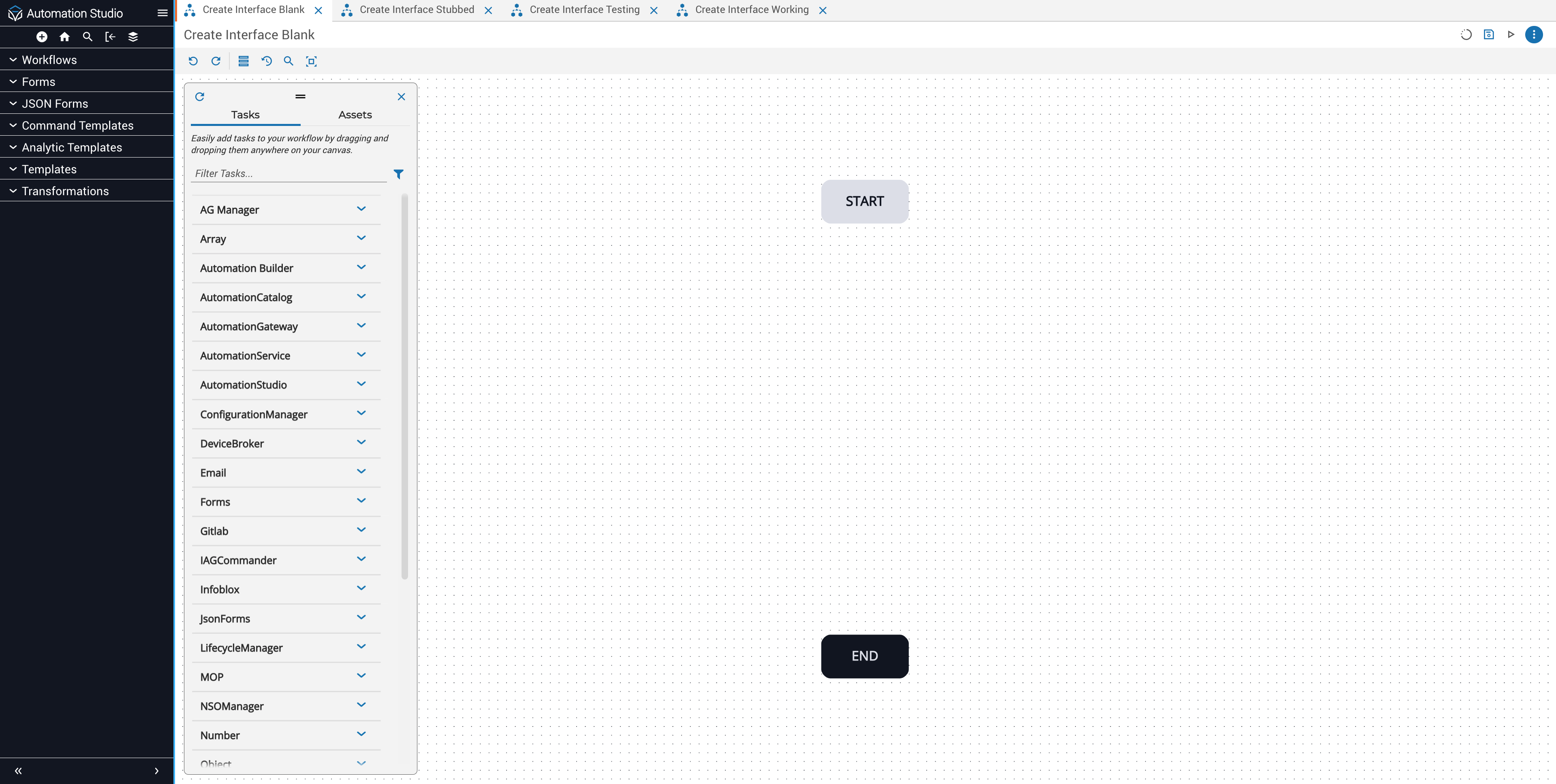Open the home screen icon

pyautogui.click(x=64, y=37)
